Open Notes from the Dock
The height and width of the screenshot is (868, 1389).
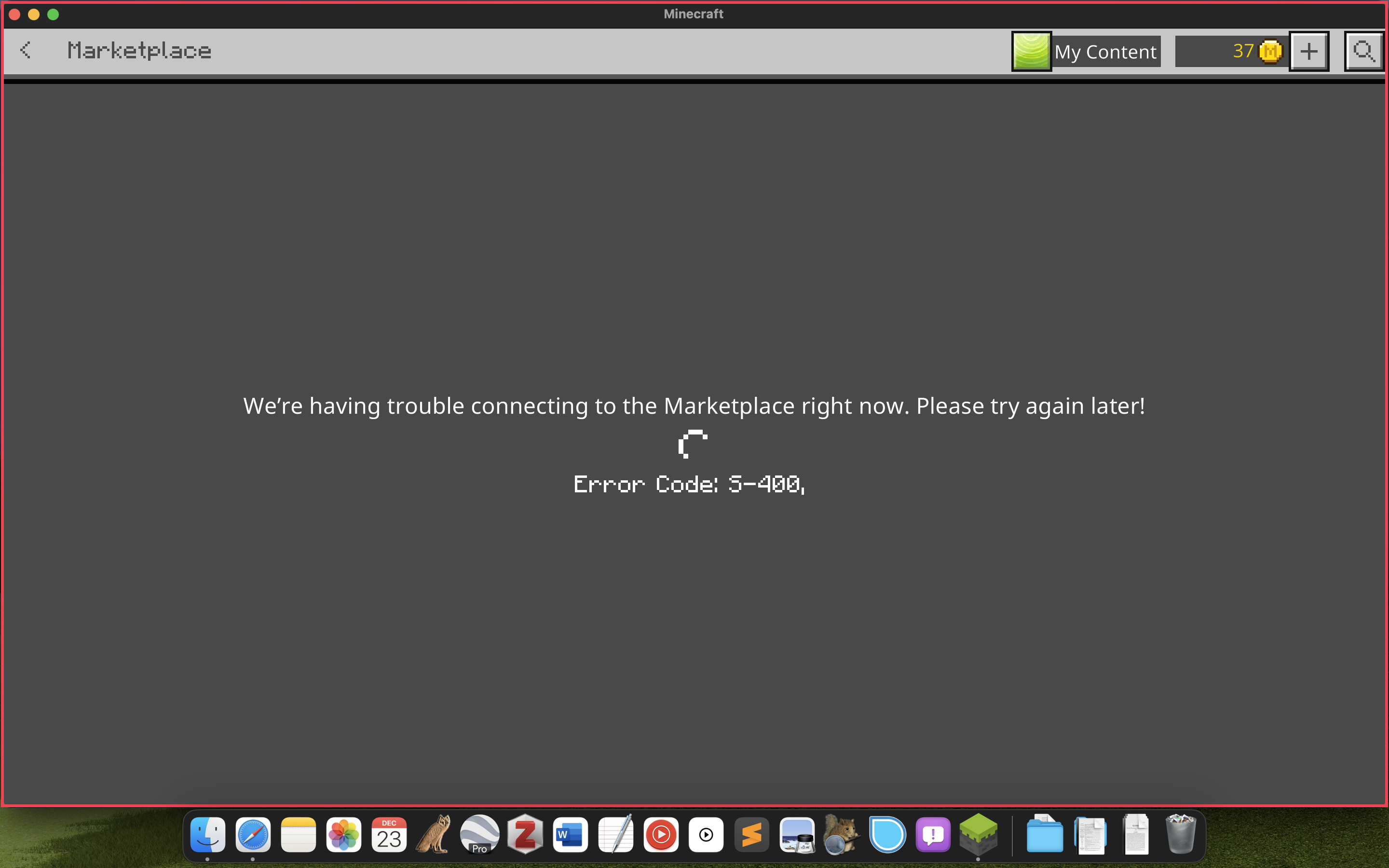pyautogui.click(x=299, y=834)
